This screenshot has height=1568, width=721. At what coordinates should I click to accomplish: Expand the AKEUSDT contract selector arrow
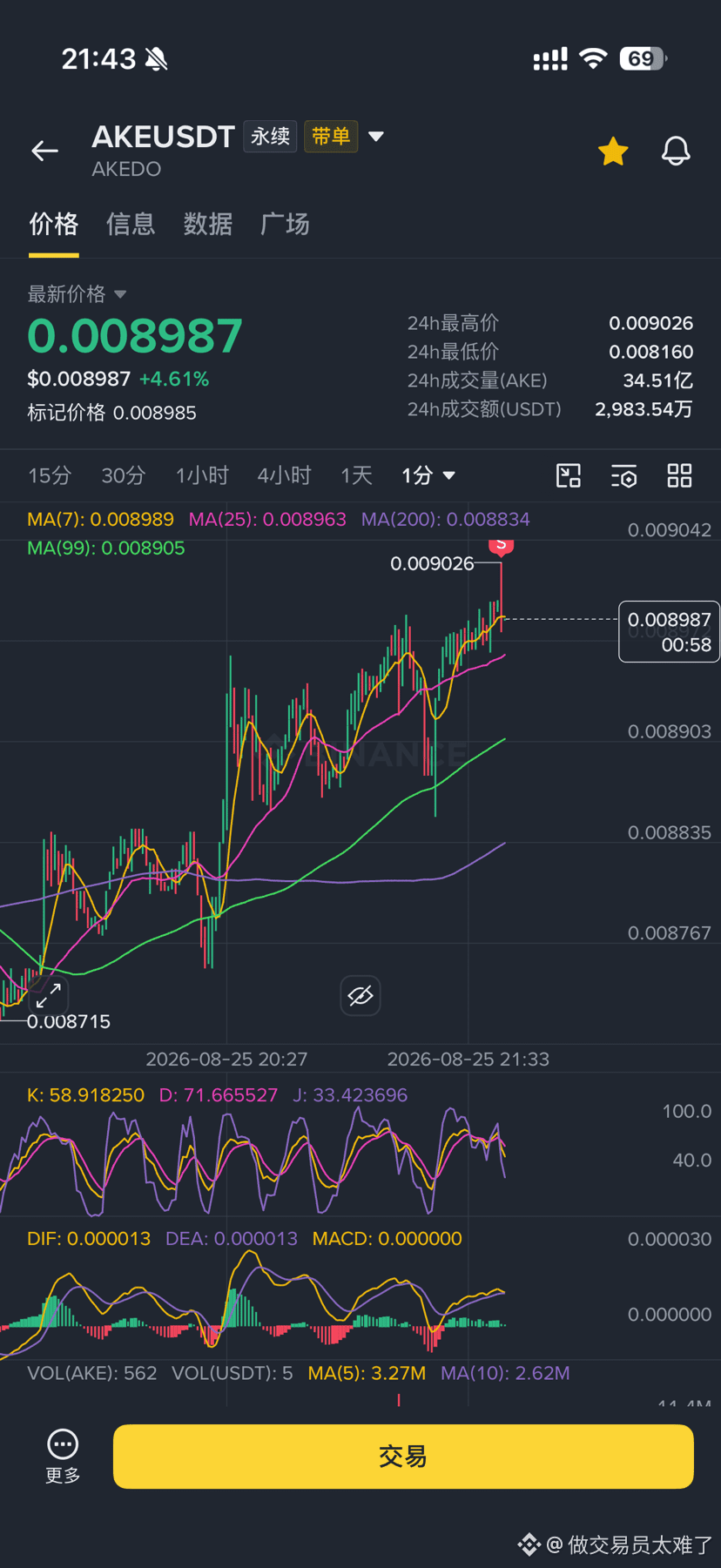376,137
